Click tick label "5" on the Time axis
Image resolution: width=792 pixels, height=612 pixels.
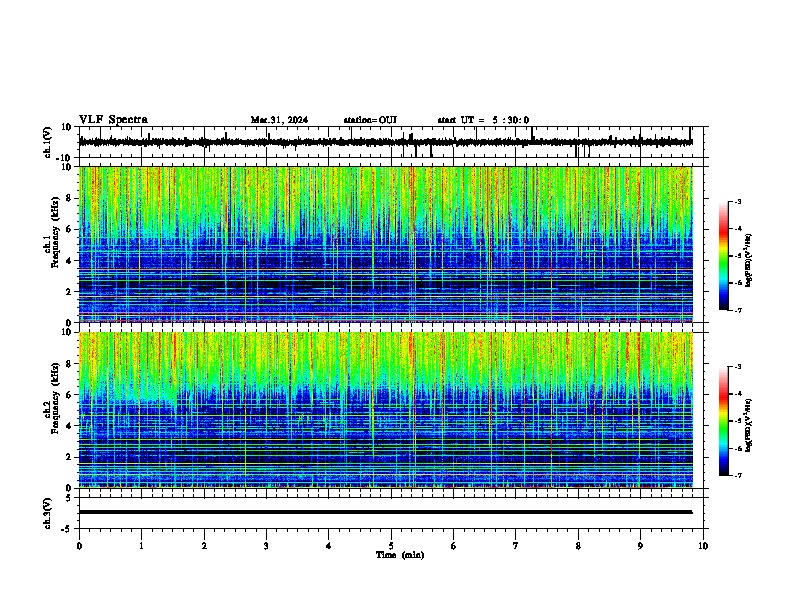pos(391,546)
